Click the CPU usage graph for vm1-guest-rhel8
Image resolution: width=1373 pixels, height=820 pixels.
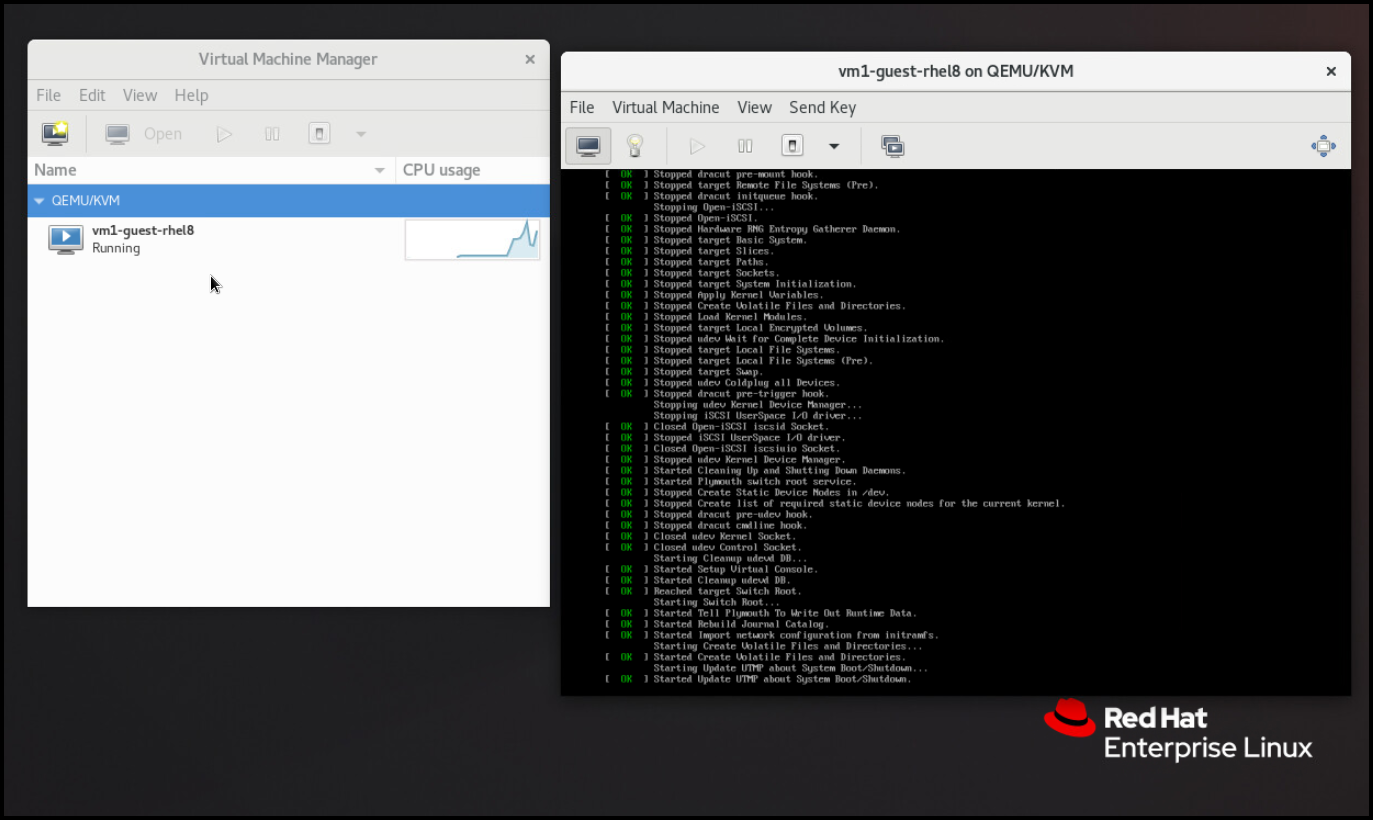(472, 240)
